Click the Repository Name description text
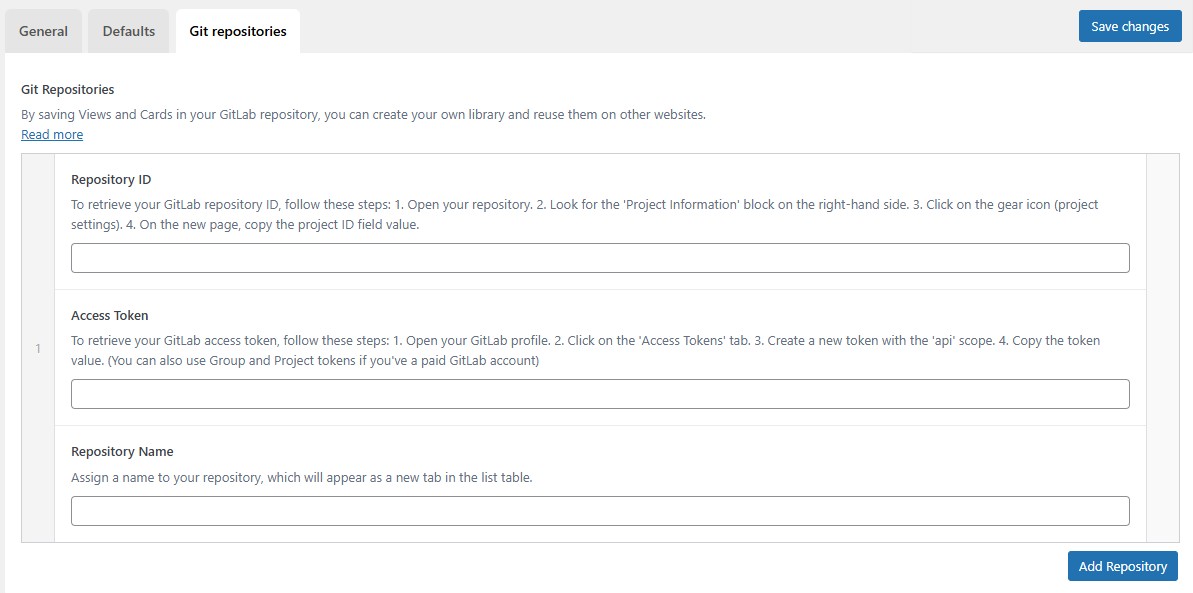 point(301,478)
